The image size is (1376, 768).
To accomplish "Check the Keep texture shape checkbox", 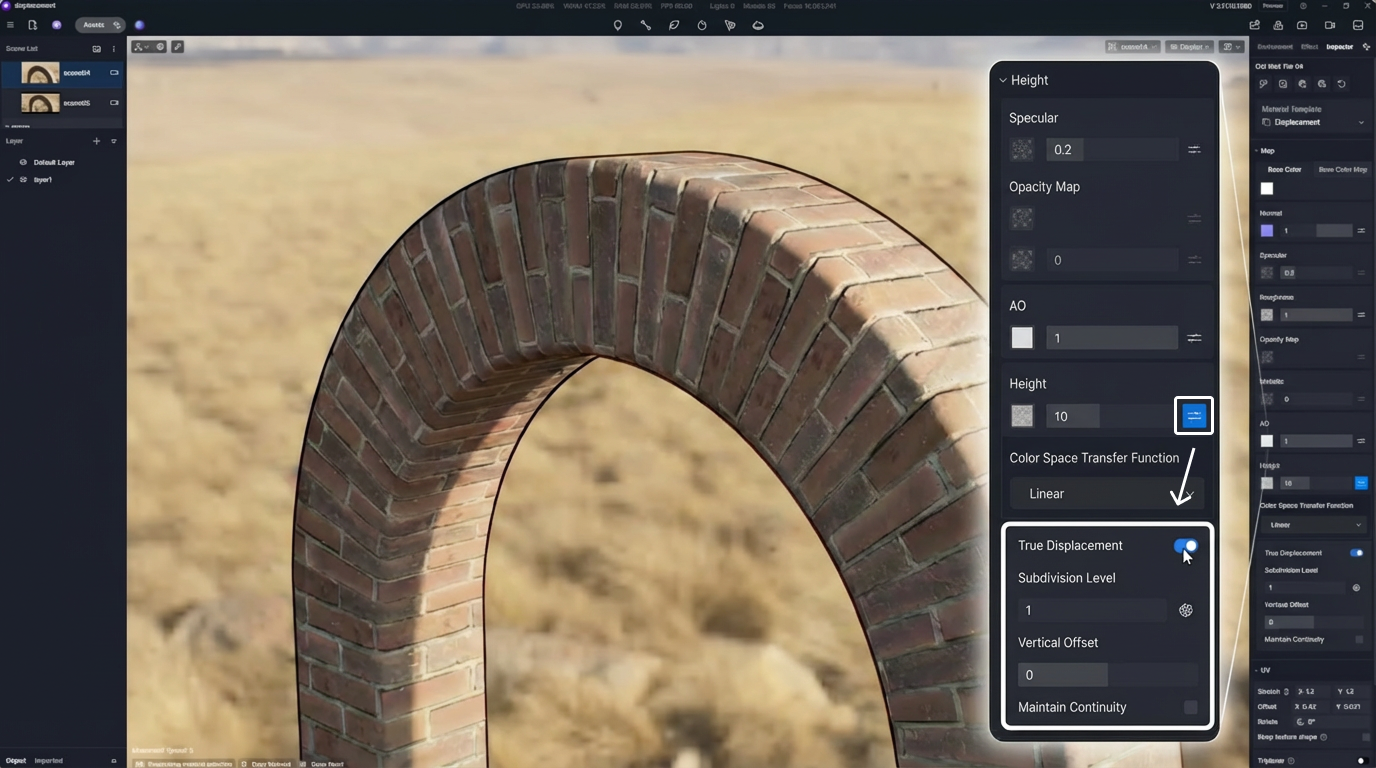I will tap(1365, 737).
